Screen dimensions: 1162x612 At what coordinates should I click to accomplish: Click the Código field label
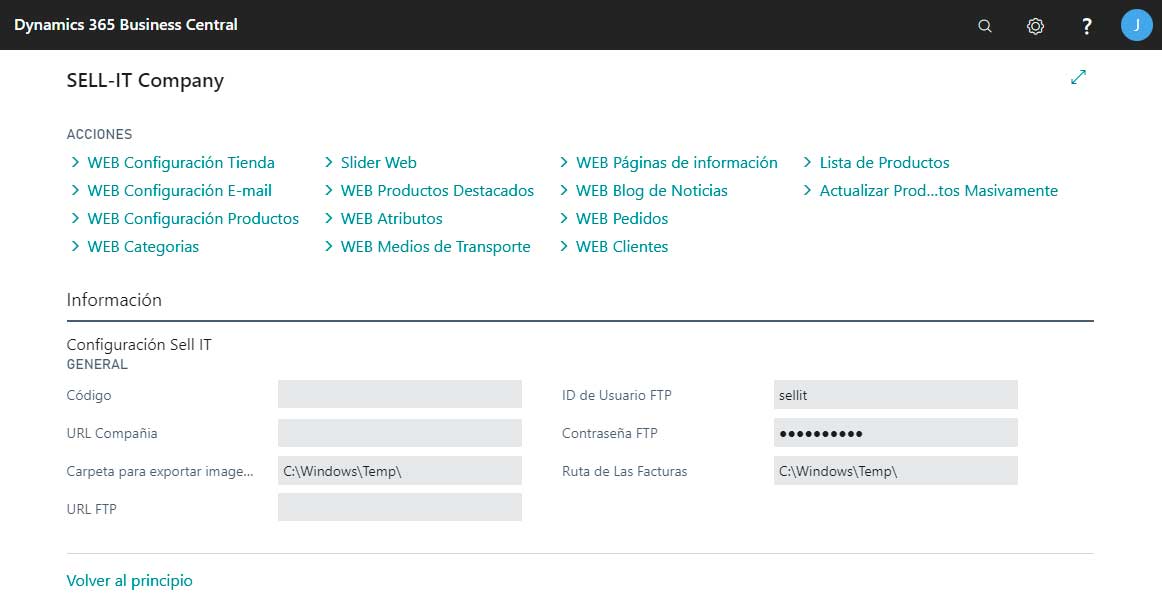point(89,396)
